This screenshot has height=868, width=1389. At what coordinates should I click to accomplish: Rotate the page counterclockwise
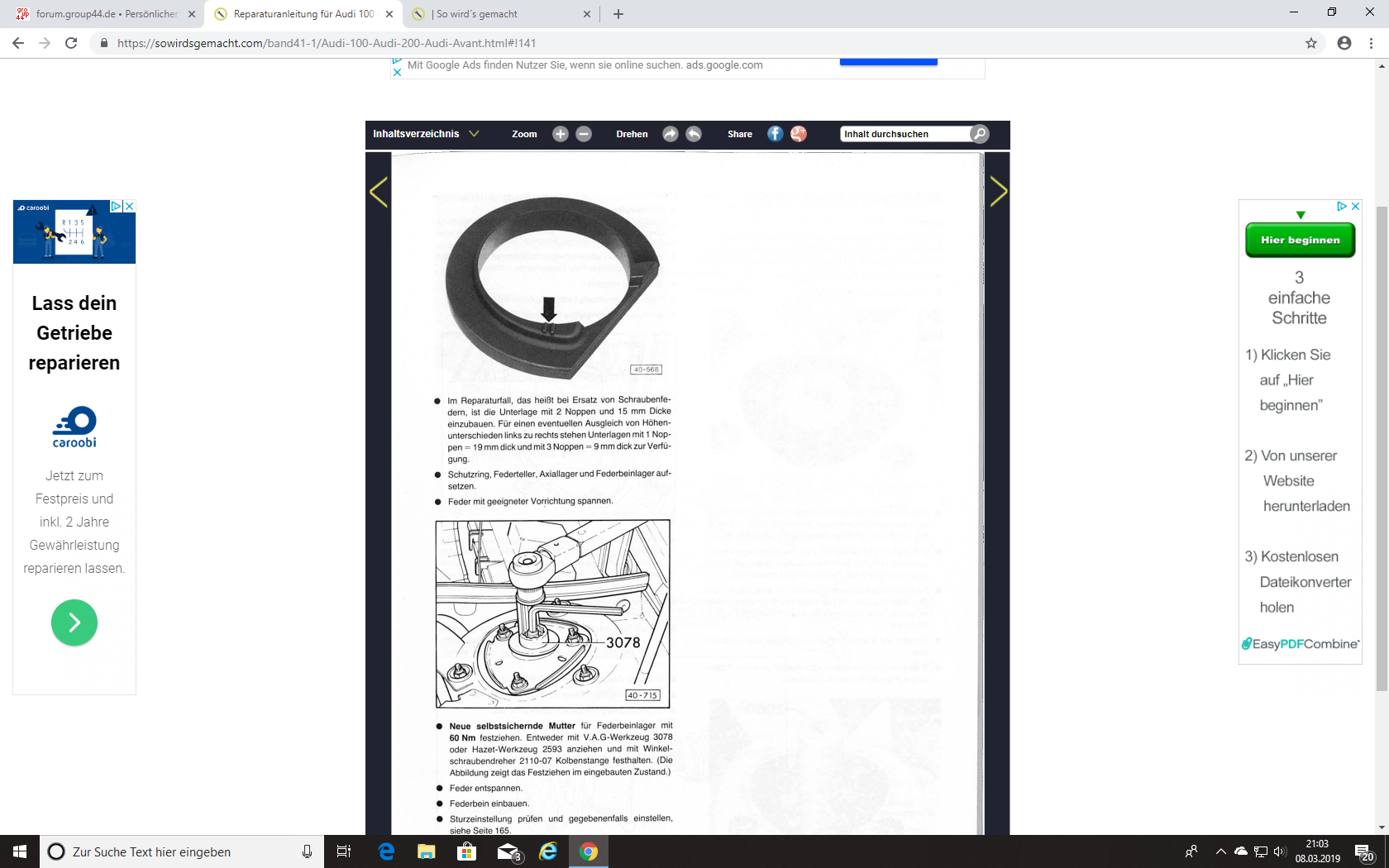pyautogui.click(x=694, y=134)
